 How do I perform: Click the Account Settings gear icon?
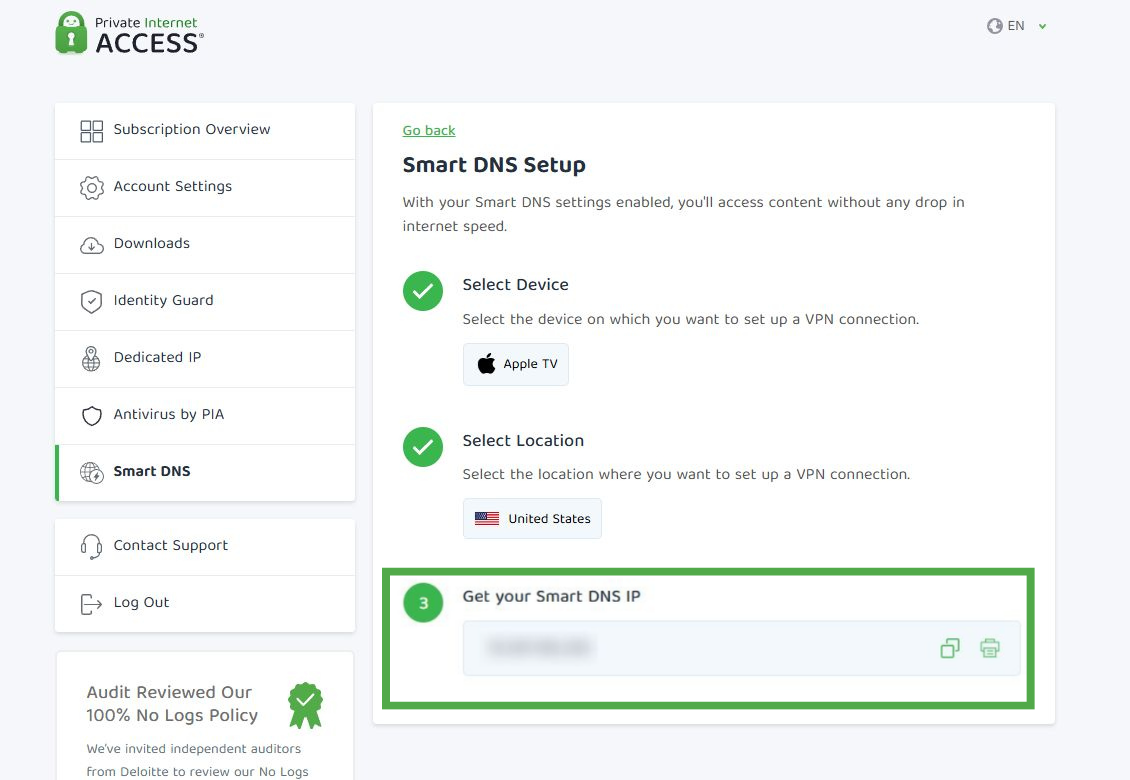92,187
